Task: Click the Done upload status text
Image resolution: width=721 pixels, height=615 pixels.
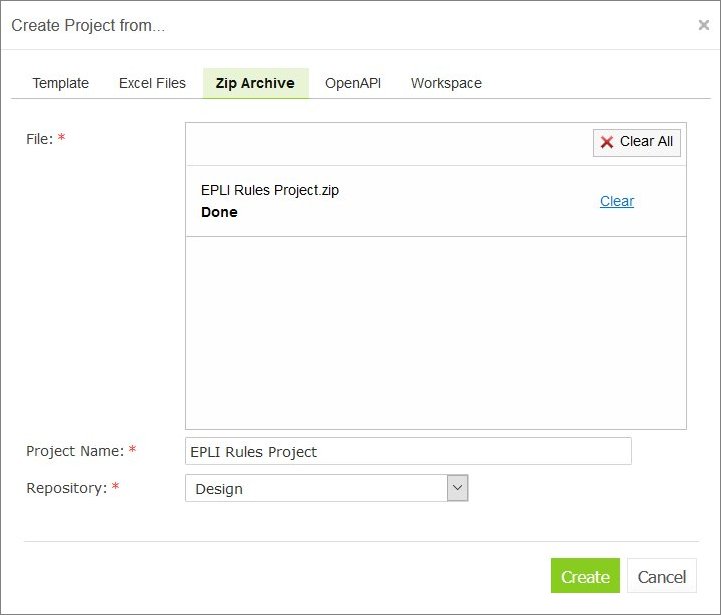Action: pos(219,212)
